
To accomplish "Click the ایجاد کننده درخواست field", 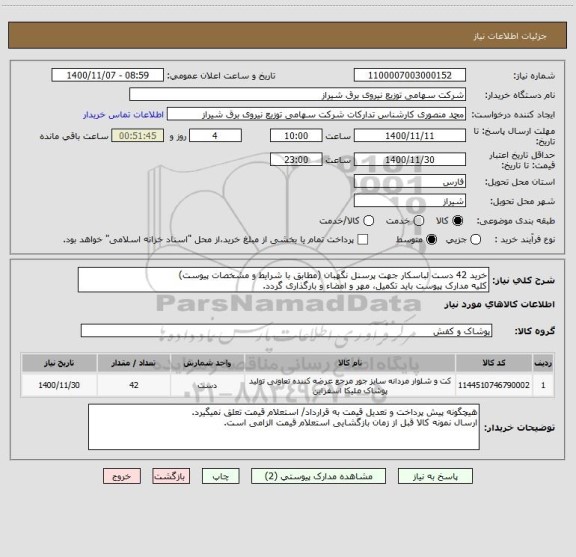I will pos(316,114).
